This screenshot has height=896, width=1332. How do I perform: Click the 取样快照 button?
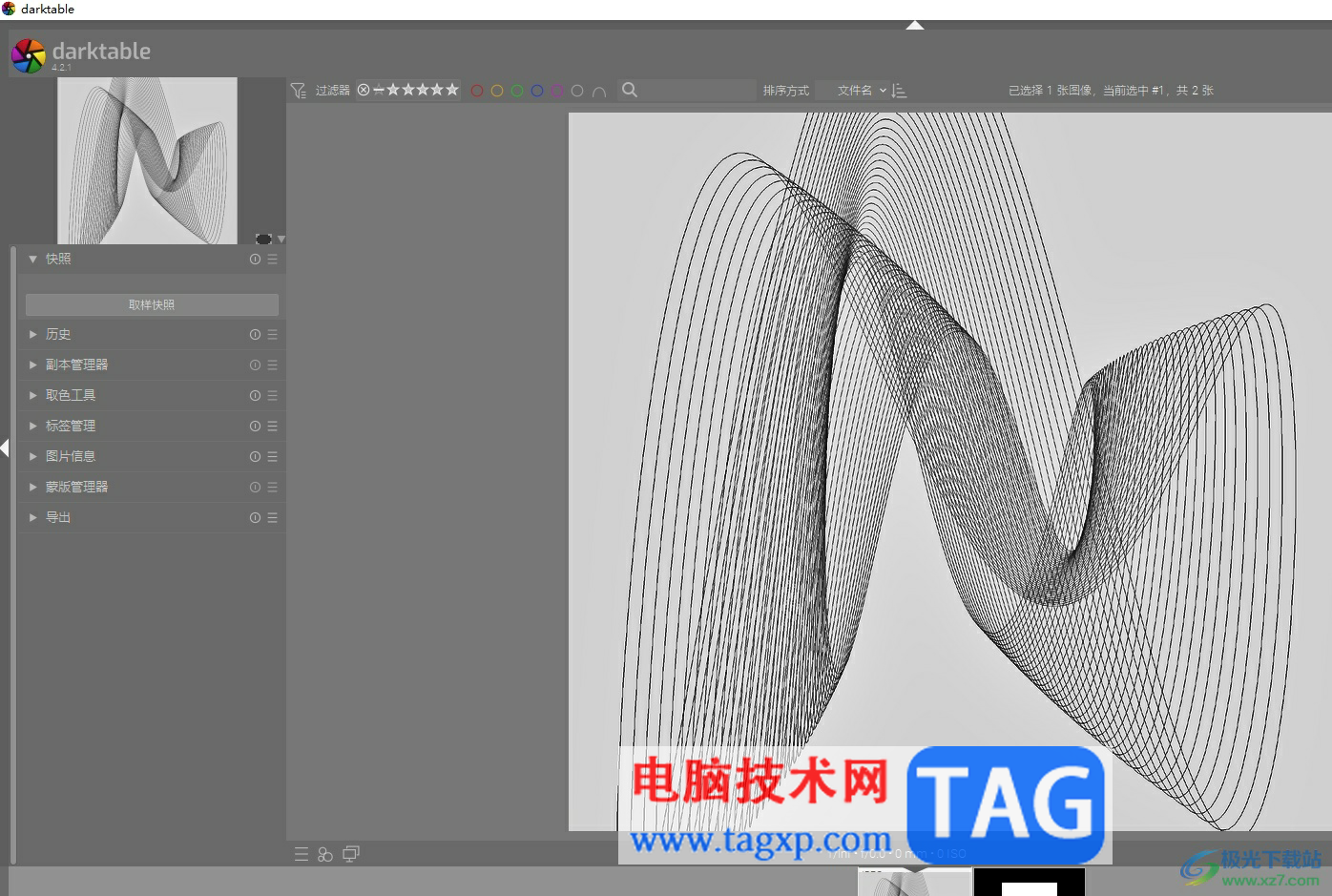(x=152, y=304)
